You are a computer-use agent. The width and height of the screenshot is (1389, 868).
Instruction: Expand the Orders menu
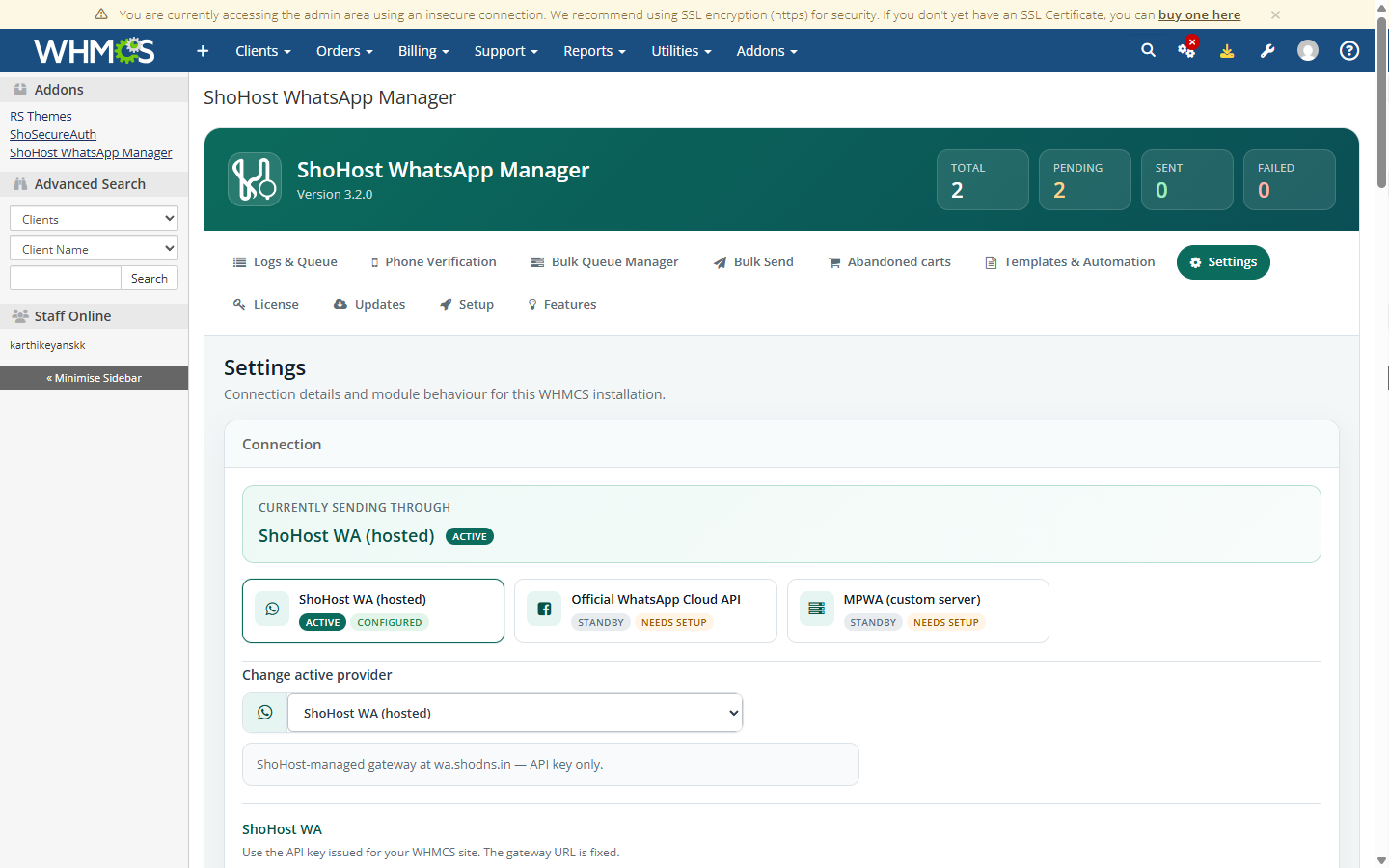tap(344, 51)
